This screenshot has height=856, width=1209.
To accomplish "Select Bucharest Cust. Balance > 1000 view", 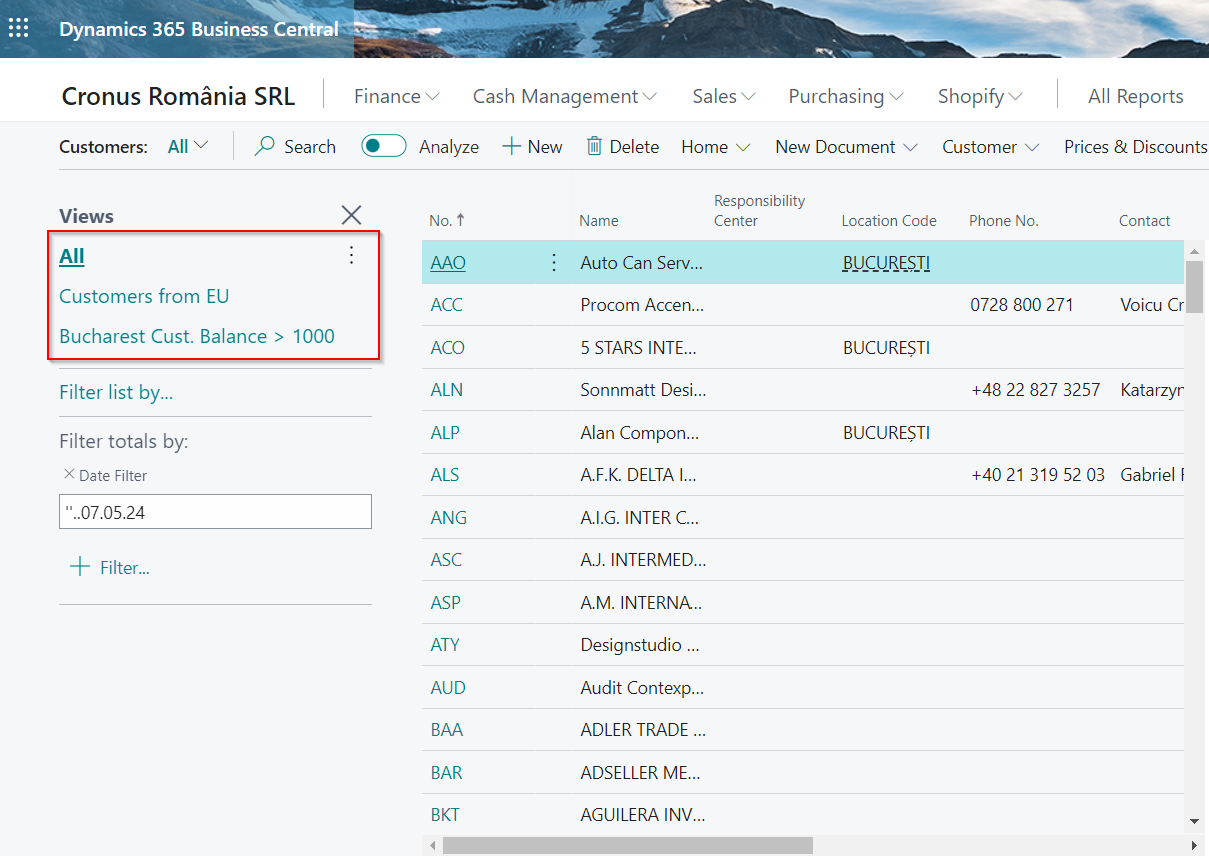I will pyautogui.click(x=197, y=336).
